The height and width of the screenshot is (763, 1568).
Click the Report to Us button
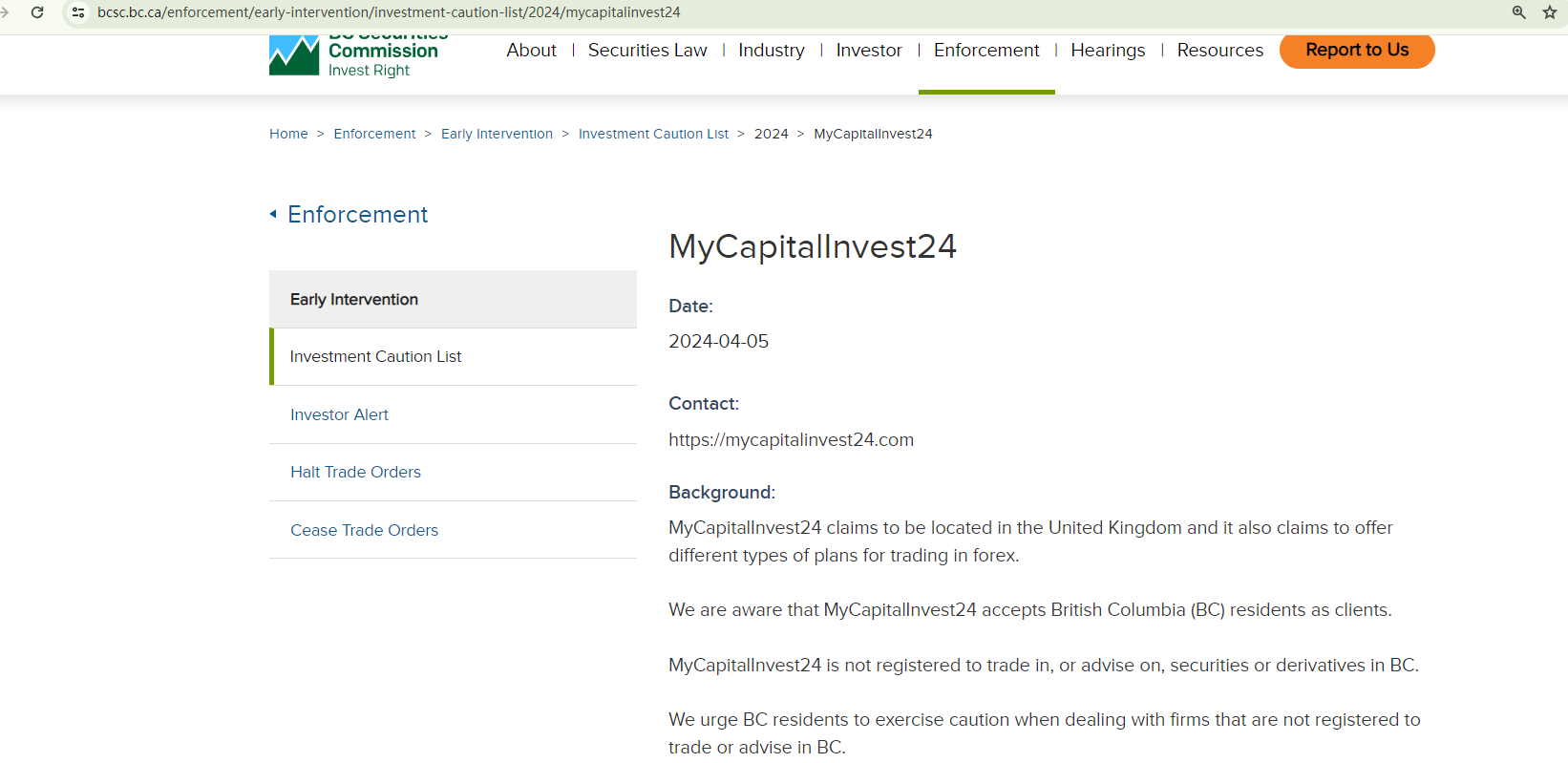point(1357,50)
